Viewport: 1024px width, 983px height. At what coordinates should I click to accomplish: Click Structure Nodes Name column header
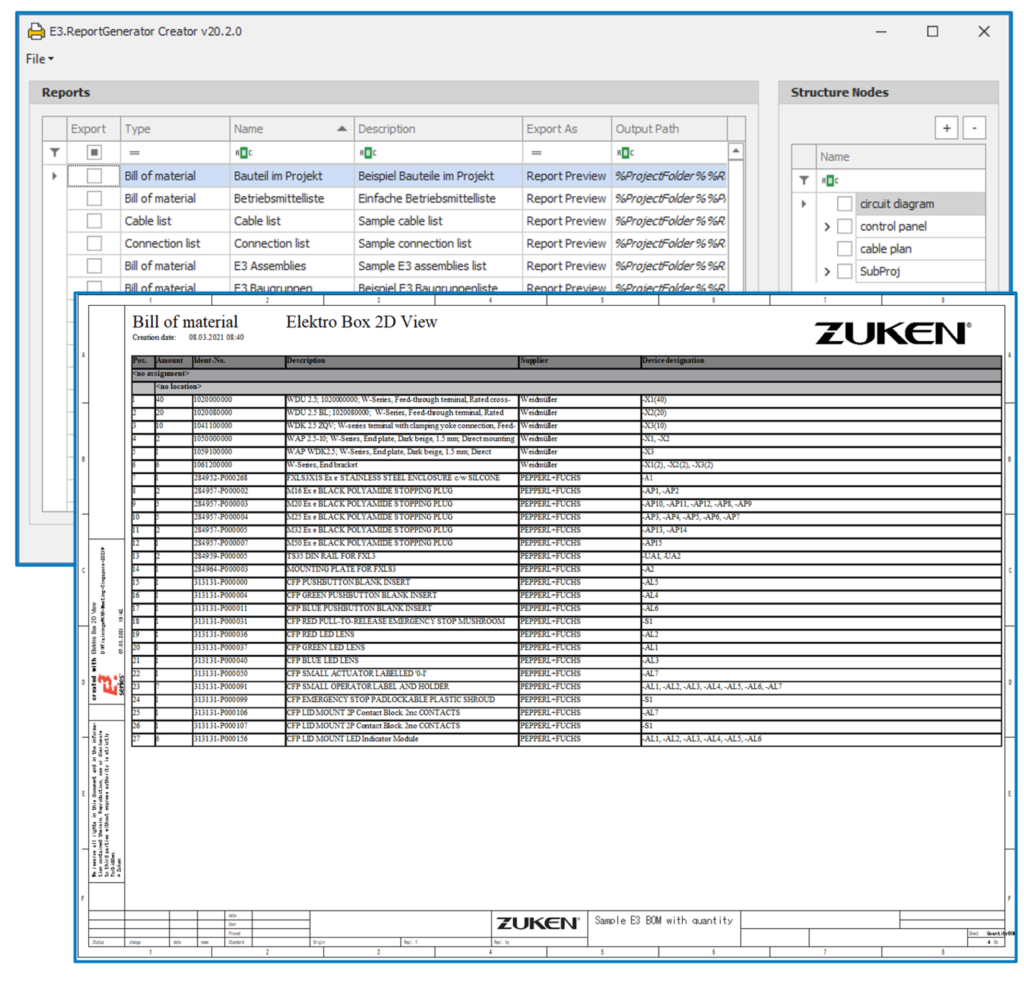tap(901, 157)
